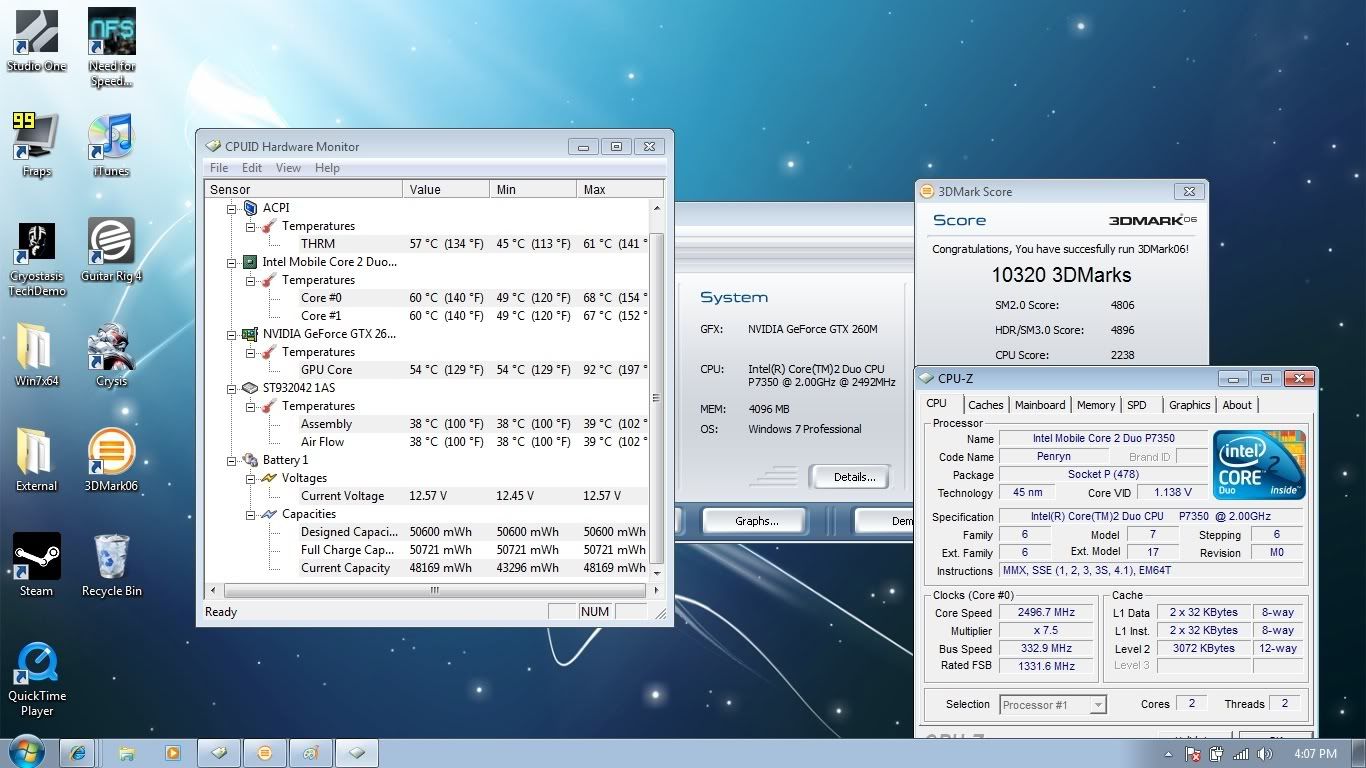1366x768 pixels.
Task: Click the Max column header
Action: [621, 189]
